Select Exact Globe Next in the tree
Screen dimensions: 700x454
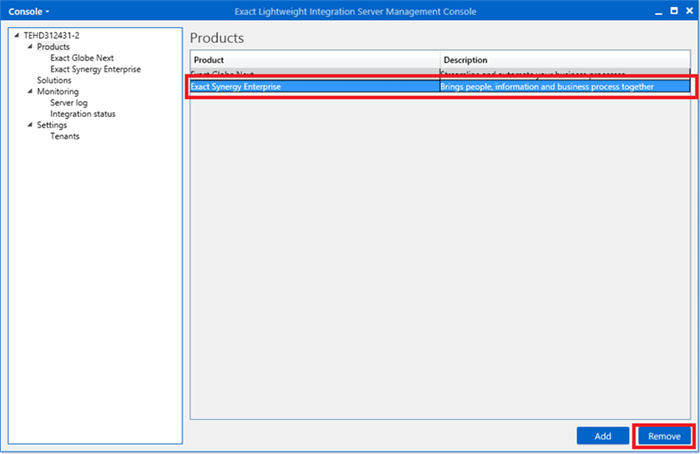click(x=82, y=58)
